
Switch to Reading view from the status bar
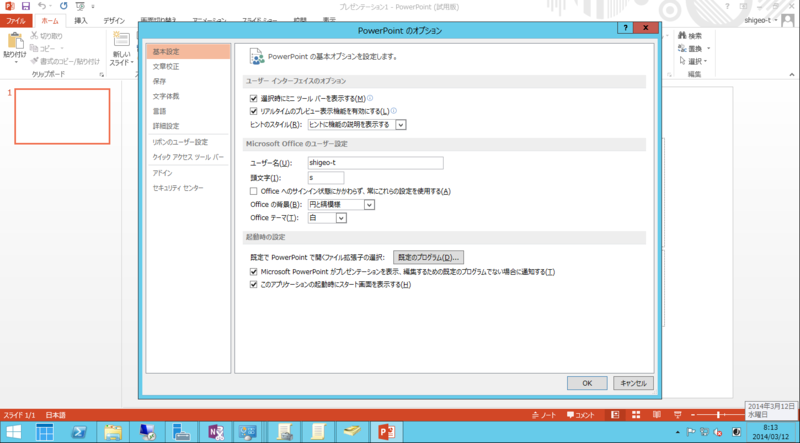click(657, 414)
